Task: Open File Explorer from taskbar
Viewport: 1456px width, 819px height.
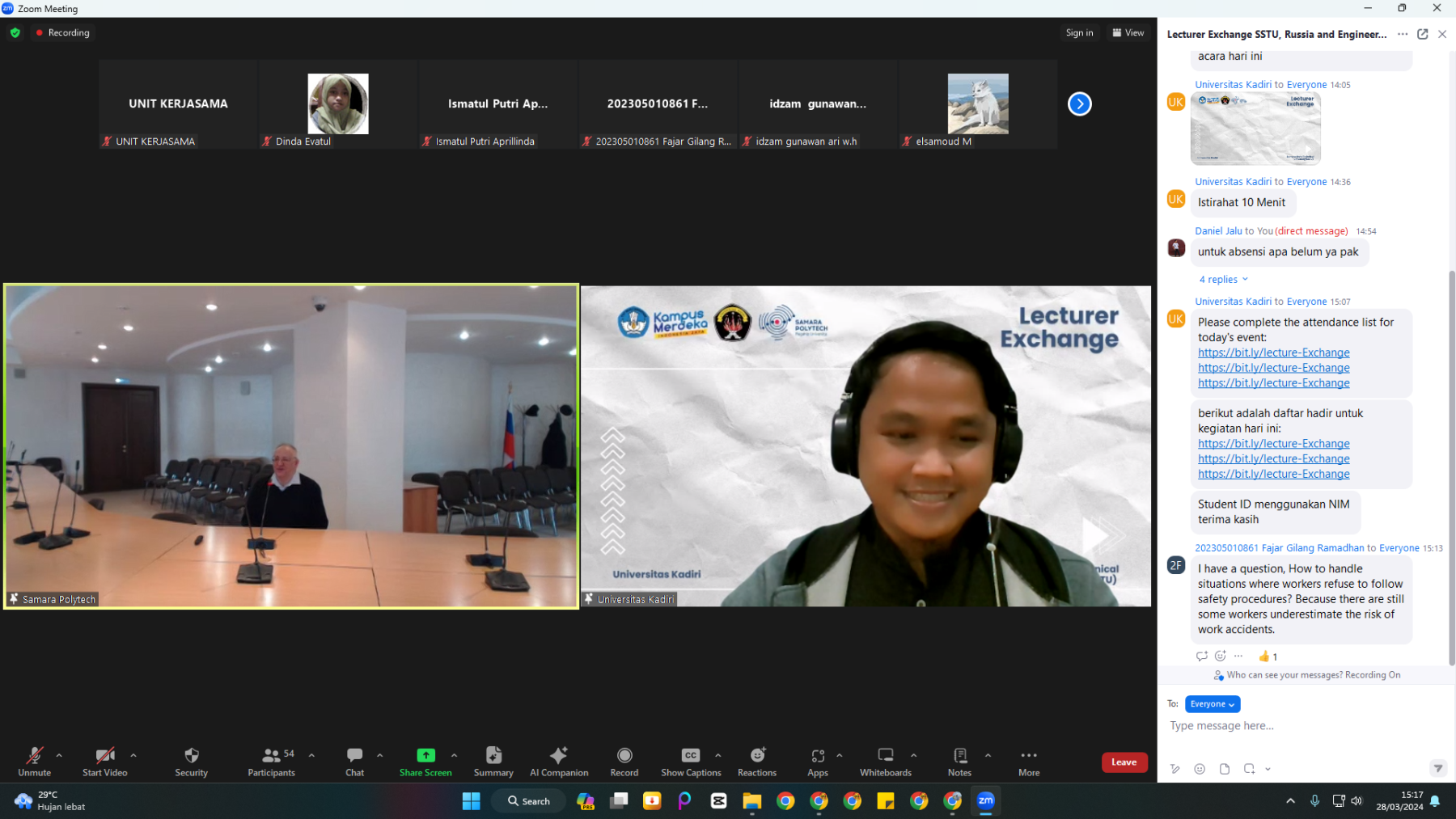Action: tap(752, 801)
